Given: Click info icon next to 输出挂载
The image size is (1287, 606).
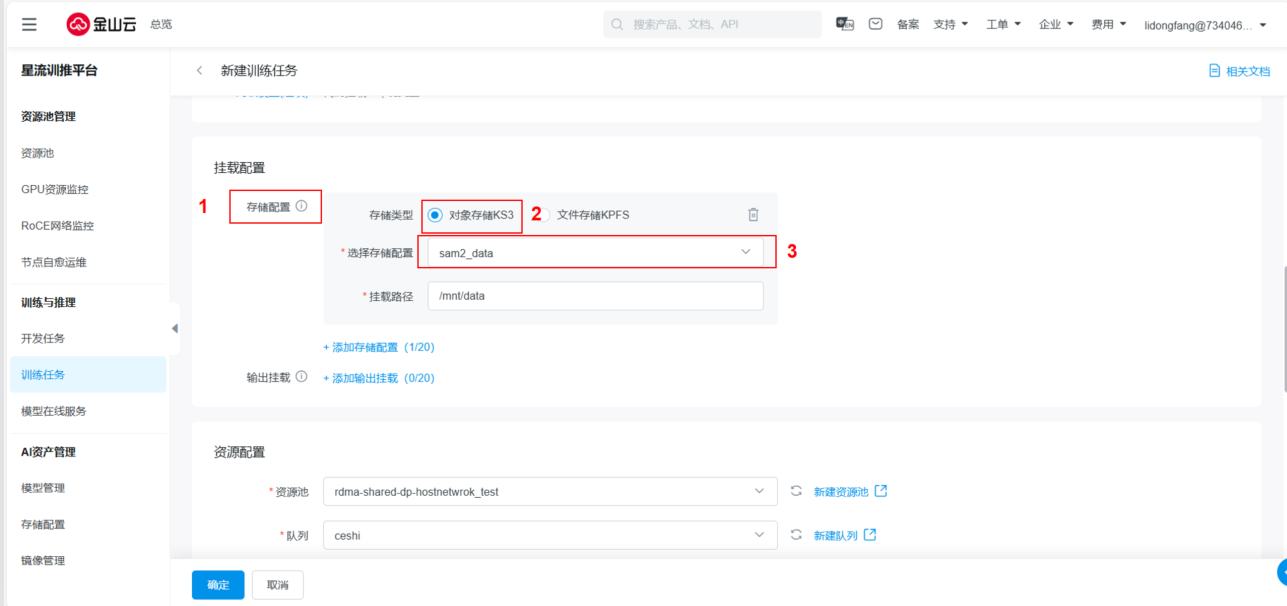Looking at the screenshot, I should coord(301,378).
